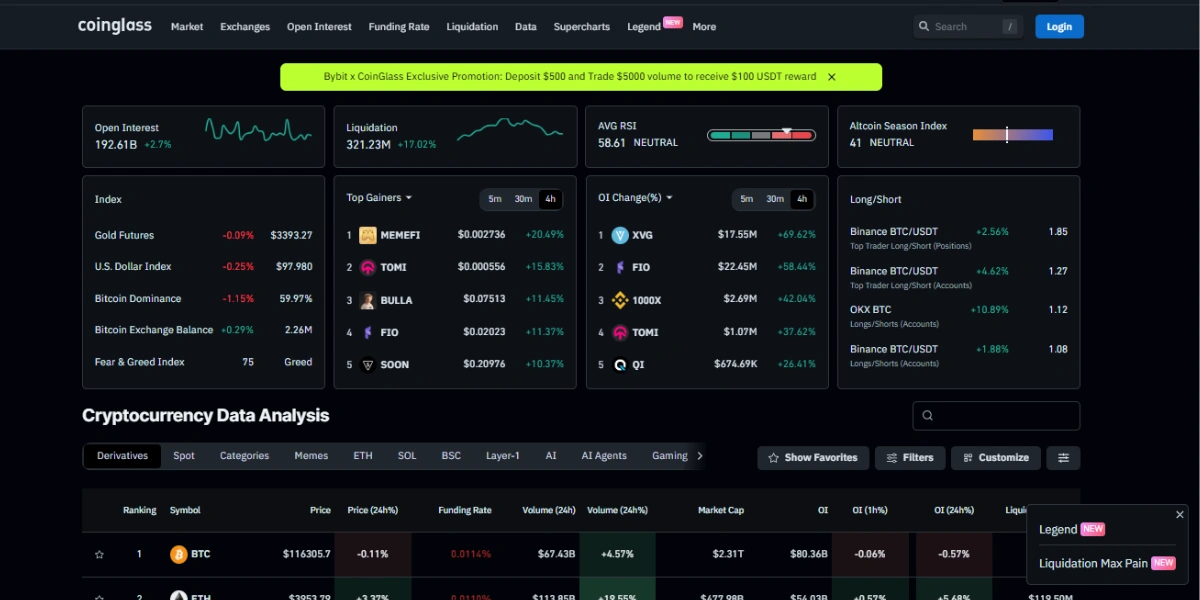
Task: Open the Market menu
Action: point(187,27)
